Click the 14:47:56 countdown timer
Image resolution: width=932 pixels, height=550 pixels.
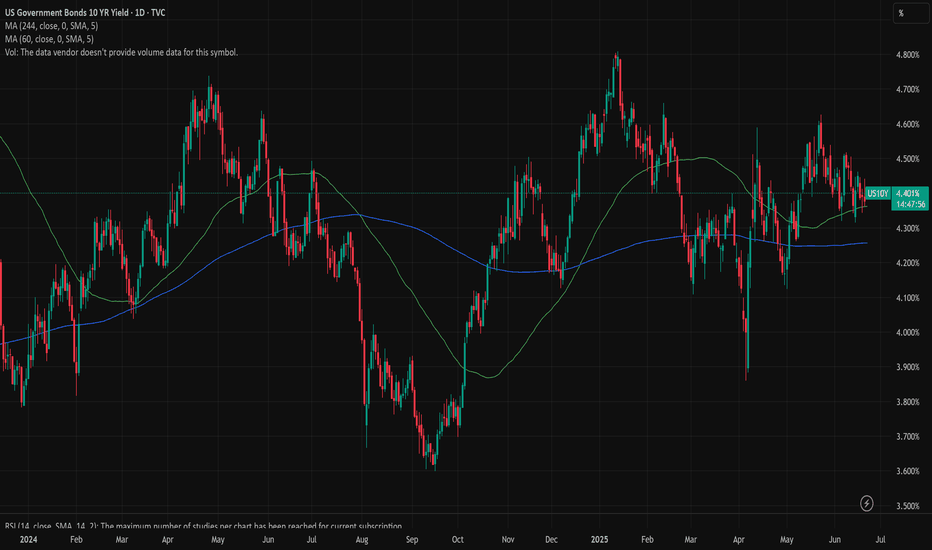tap(911, 204)
